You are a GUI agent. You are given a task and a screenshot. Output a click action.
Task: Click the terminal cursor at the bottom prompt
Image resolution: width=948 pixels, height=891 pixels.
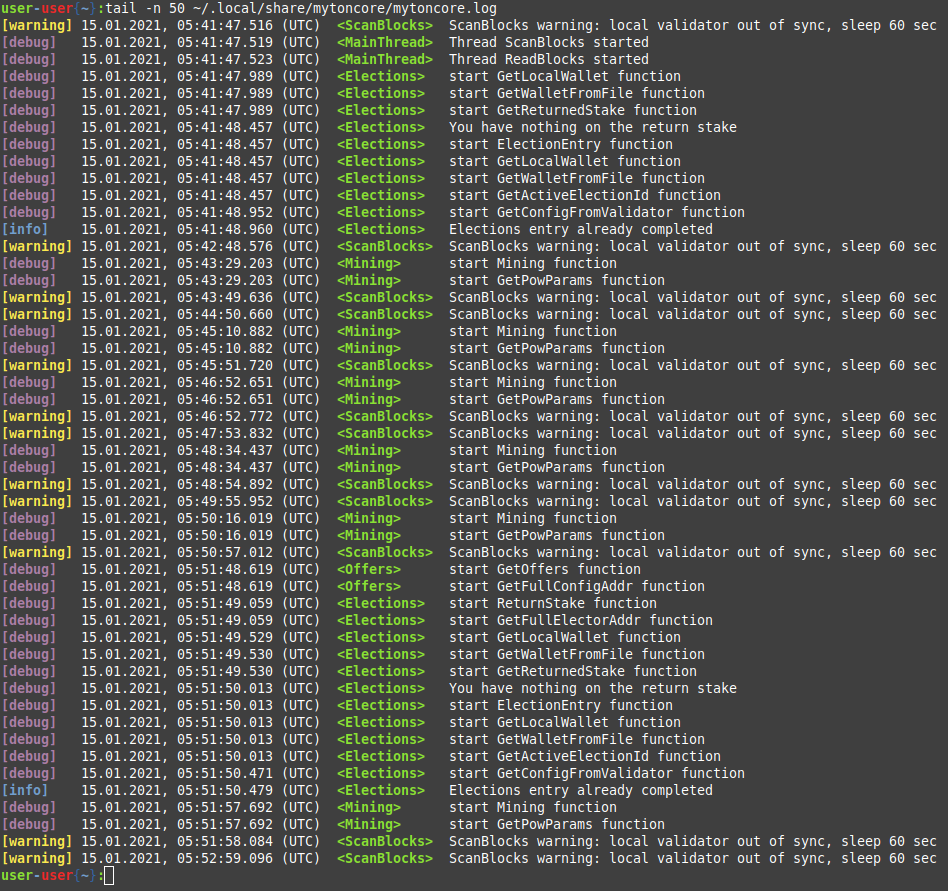pyautogui.click(x=109, y=876)
